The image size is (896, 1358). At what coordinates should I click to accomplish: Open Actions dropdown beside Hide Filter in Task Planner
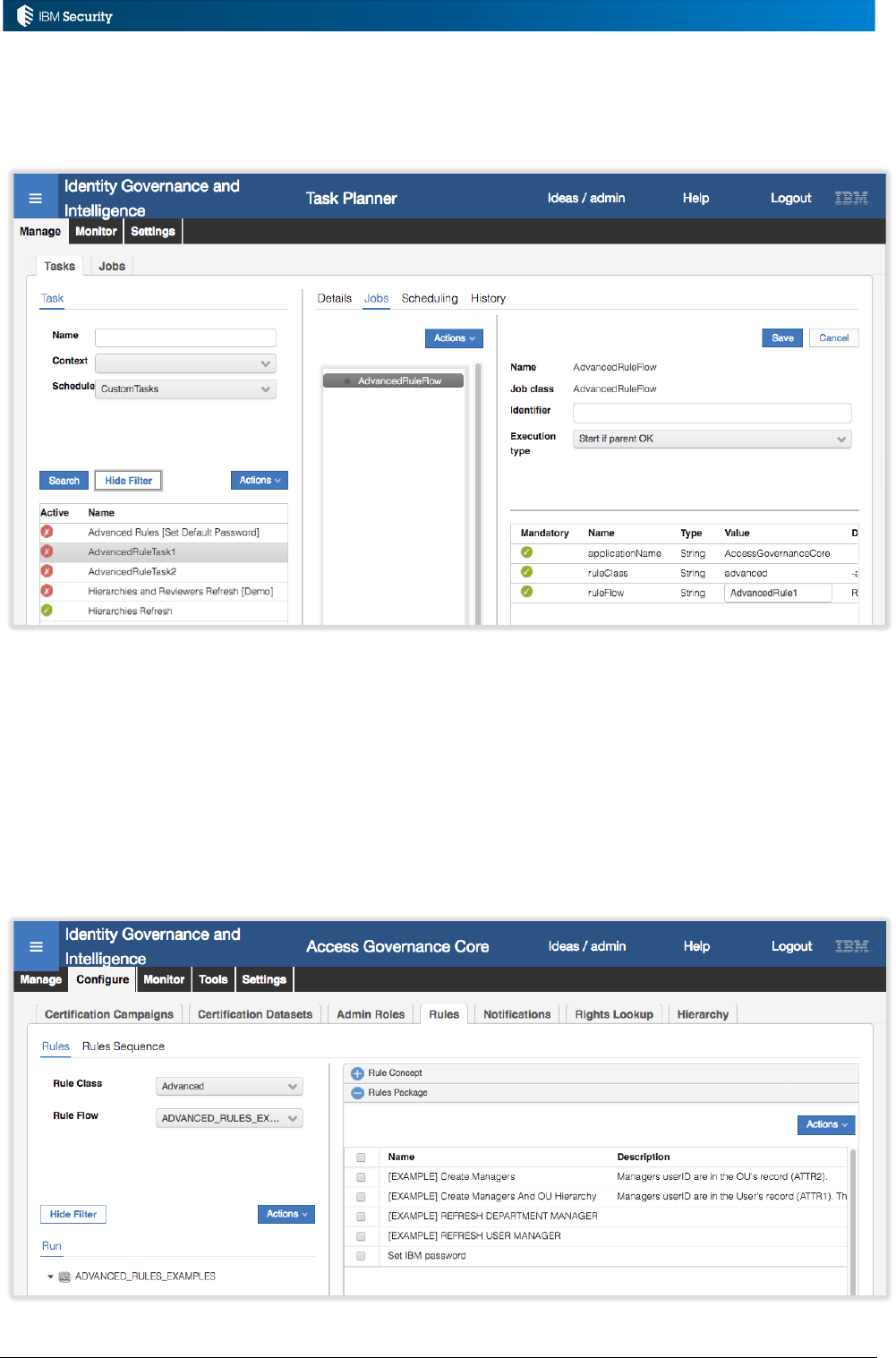coord(260,481)
